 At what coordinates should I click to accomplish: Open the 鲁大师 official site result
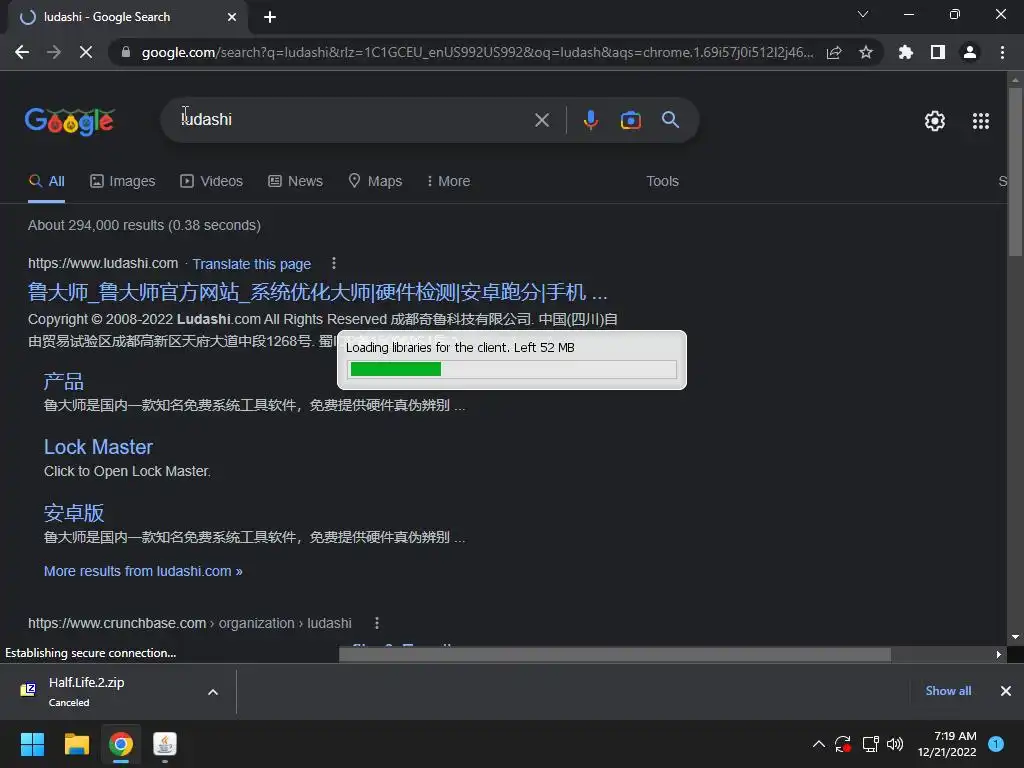tap(317, 292)
